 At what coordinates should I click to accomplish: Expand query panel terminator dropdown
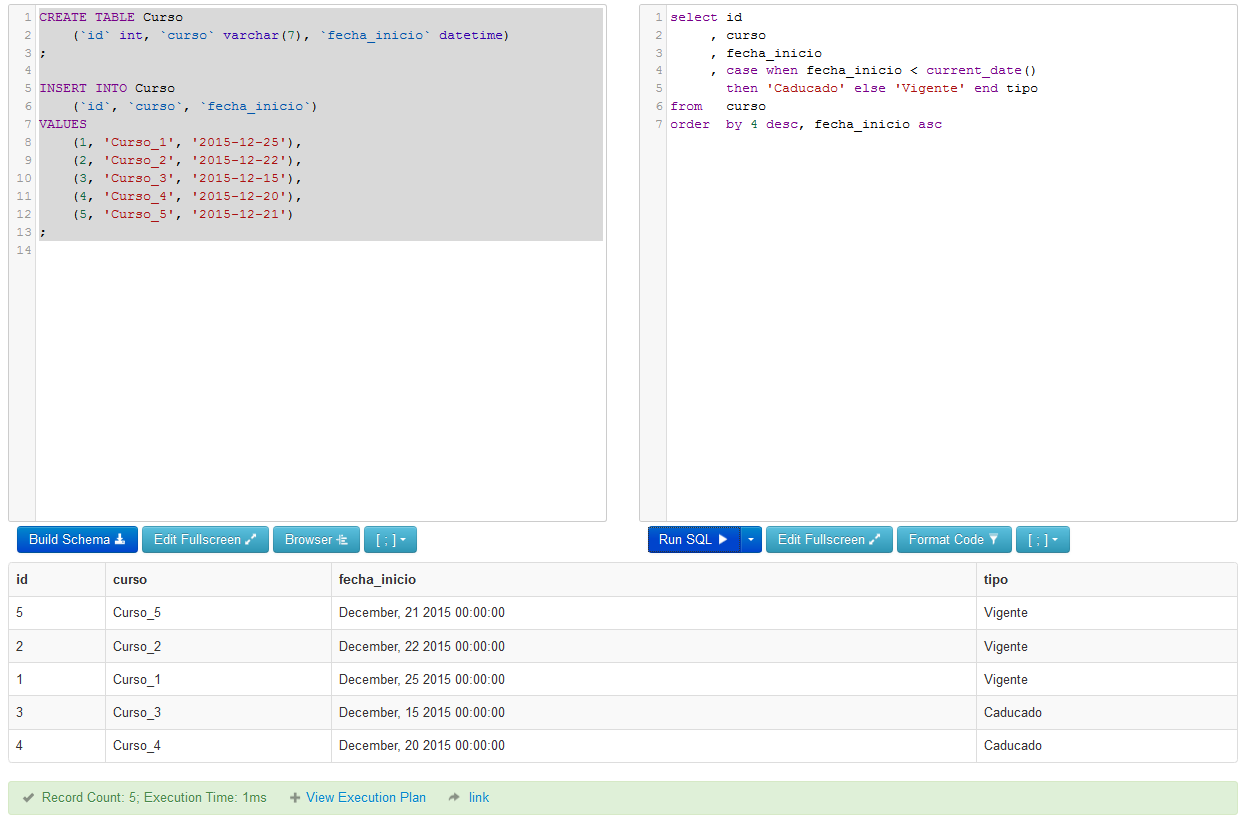pyautogui.click(x=1042, y=540)
